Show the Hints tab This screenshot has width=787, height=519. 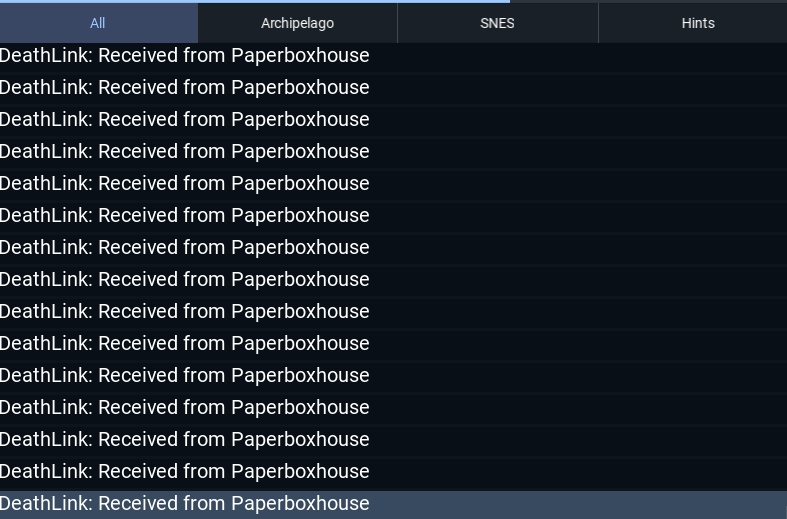pyautogui.click(x=698, y=23)
